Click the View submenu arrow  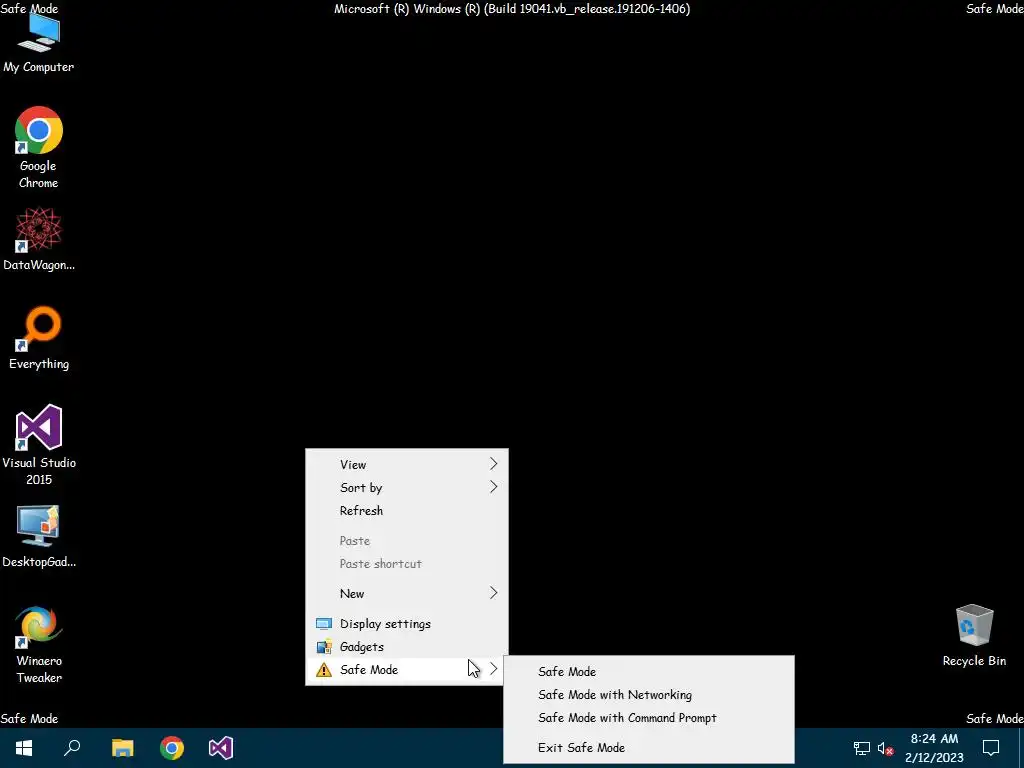[x=494, y=464]
